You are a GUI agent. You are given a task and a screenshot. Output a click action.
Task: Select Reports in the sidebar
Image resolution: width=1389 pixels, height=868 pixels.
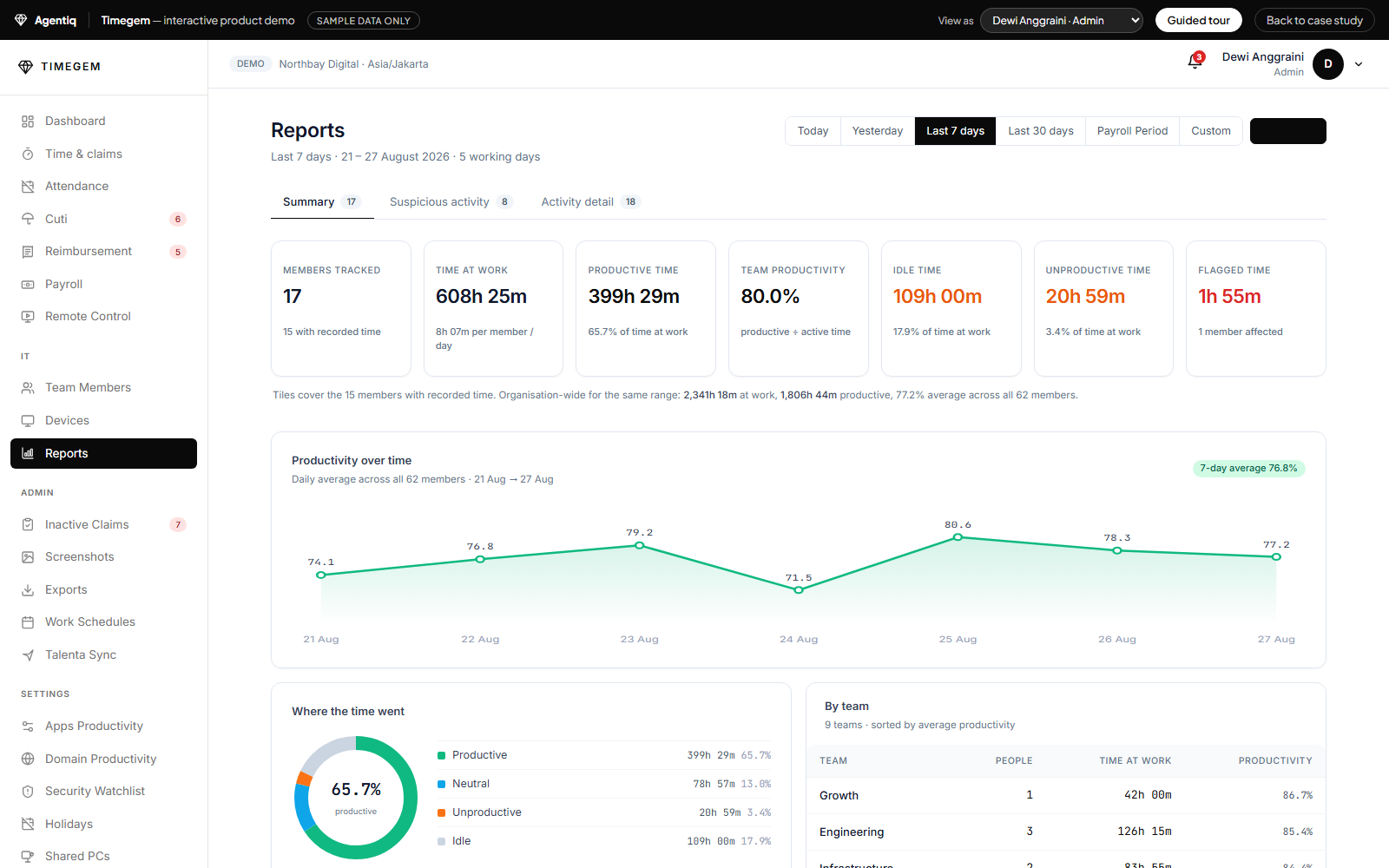tap(103, 453)
